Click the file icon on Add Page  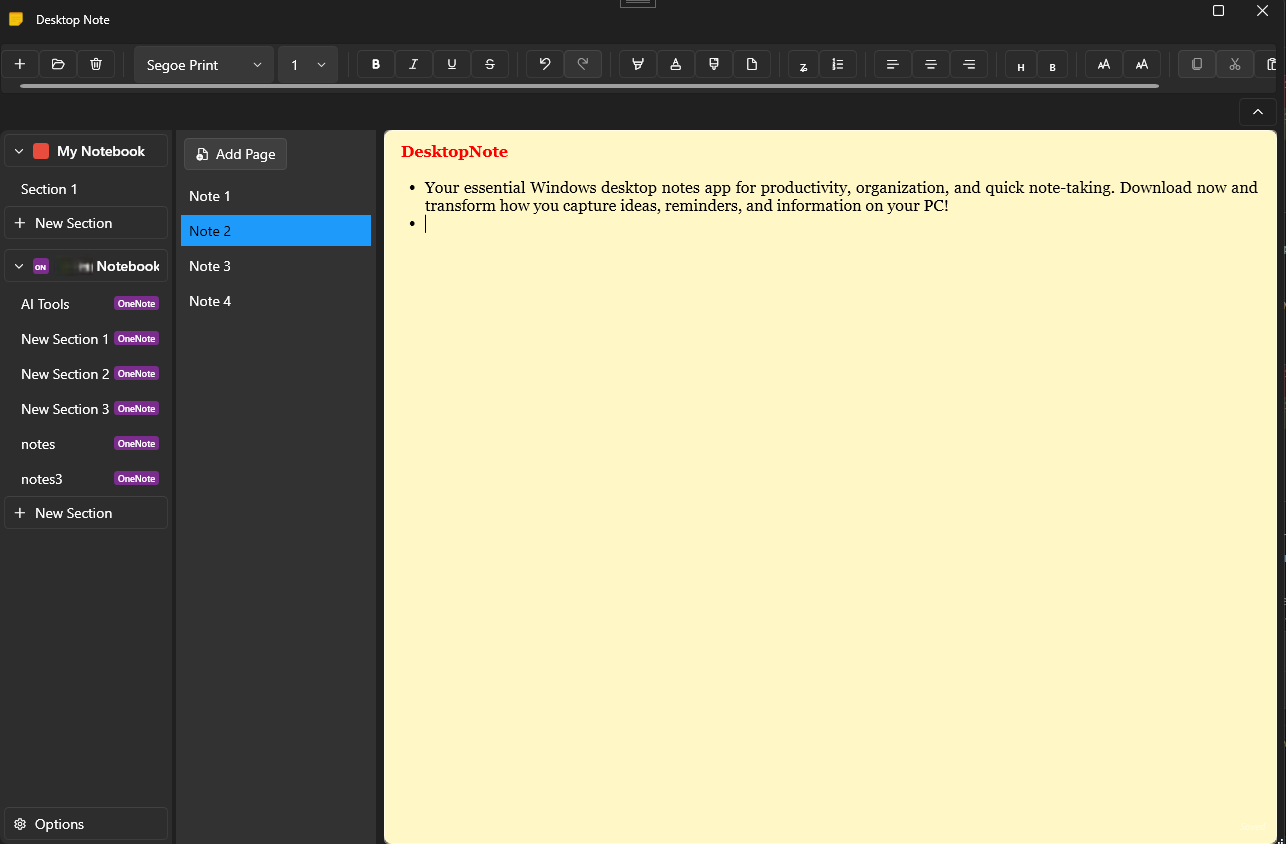click(202, 154)
